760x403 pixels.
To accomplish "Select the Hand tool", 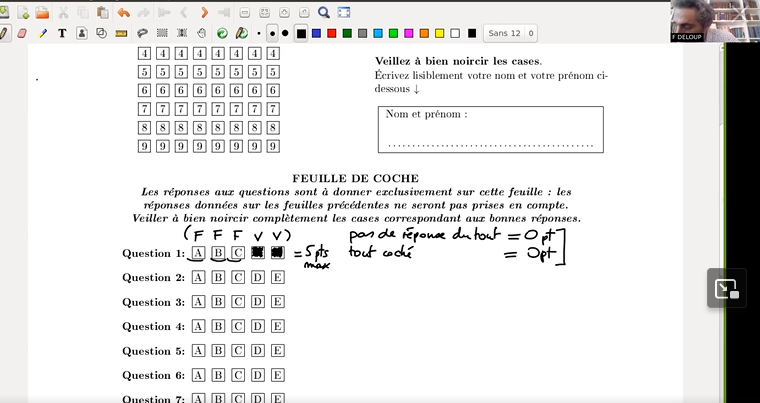I will pyautogui.click(x=201, y=33).
